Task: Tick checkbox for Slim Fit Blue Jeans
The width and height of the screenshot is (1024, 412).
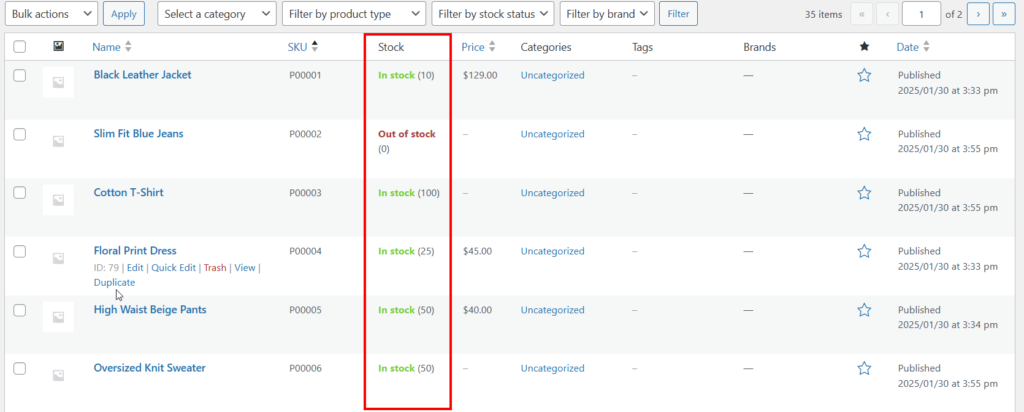Action: (20, 135)
